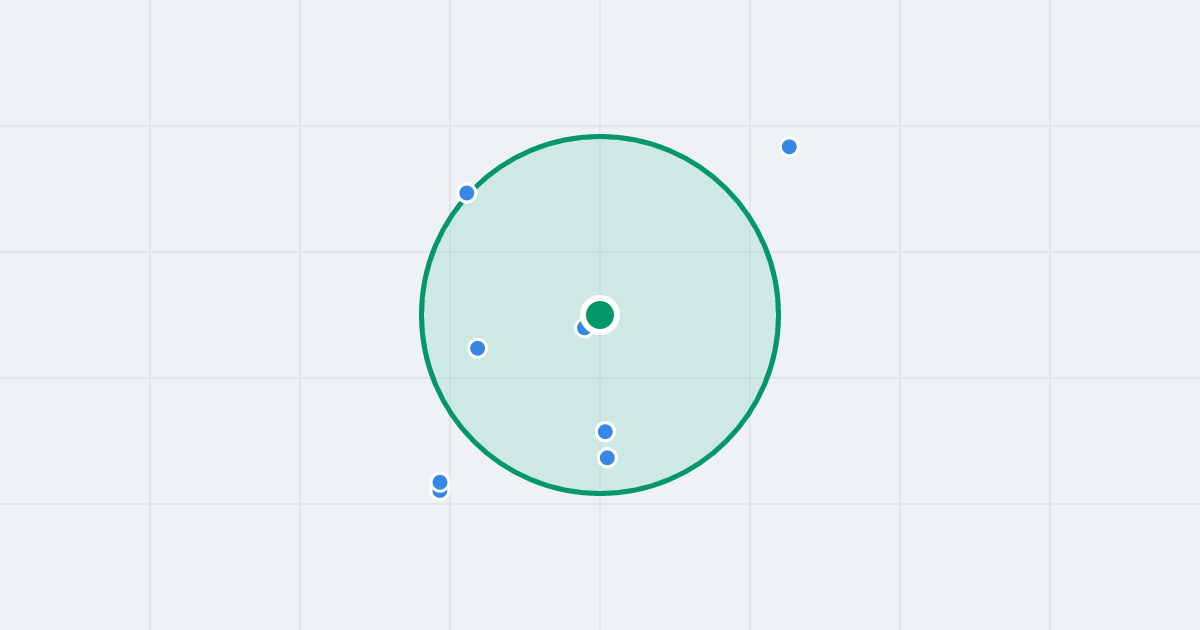Click the lower of two blue dots near the circle's bottom
Viewport: 1200px width, 630px height.
(x=607, y=458)
